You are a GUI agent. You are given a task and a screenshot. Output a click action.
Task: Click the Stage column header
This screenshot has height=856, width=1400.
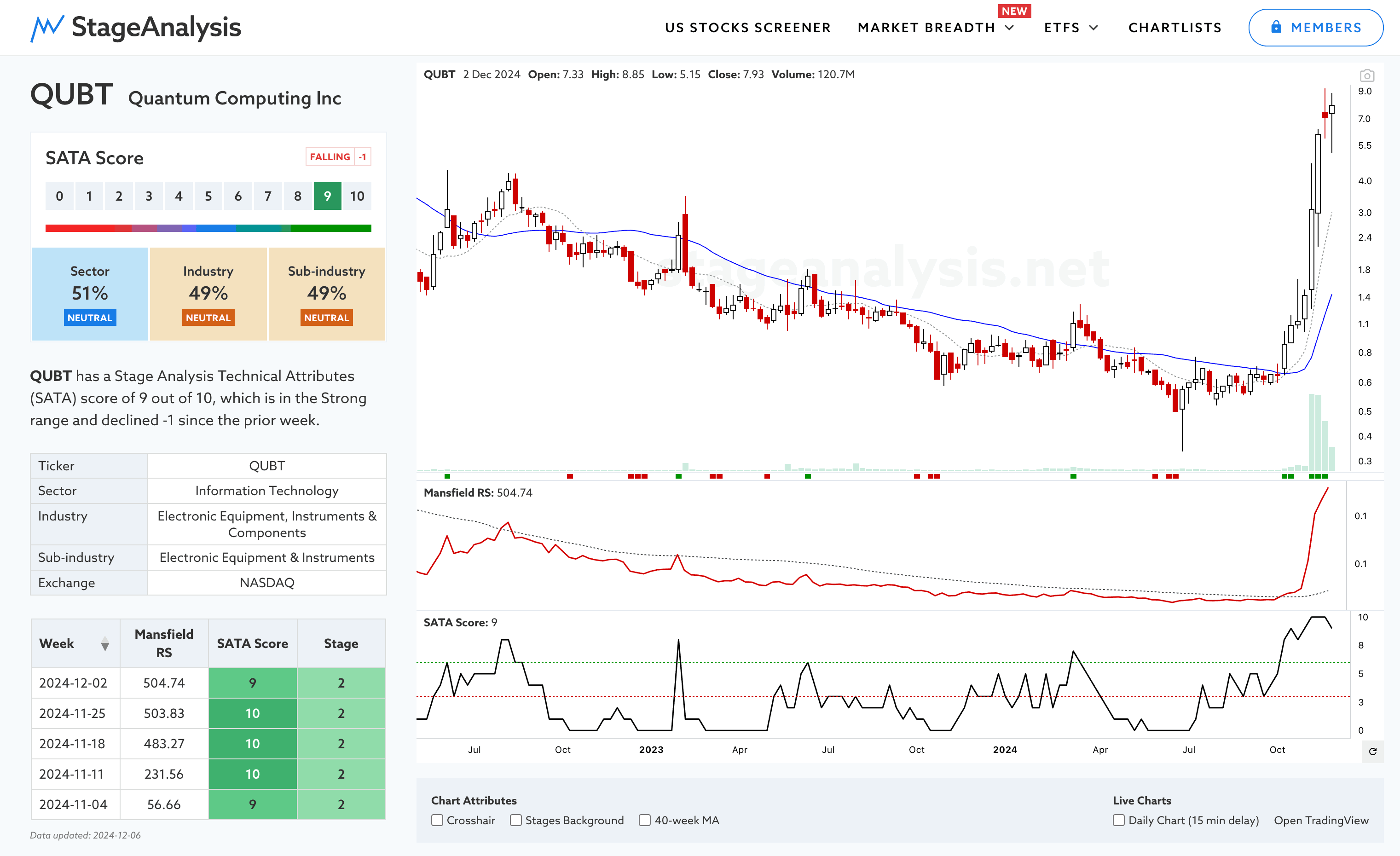coord(341,643)
